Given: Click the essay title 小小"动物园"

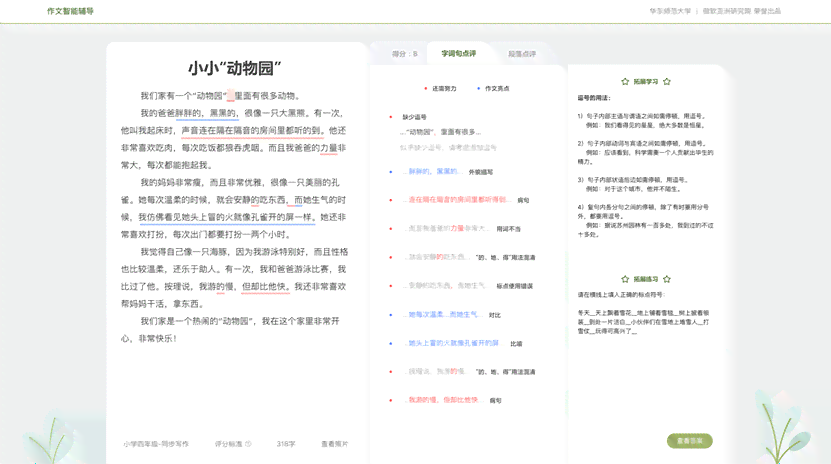Looking at the screenshot, I should point(235,68).
